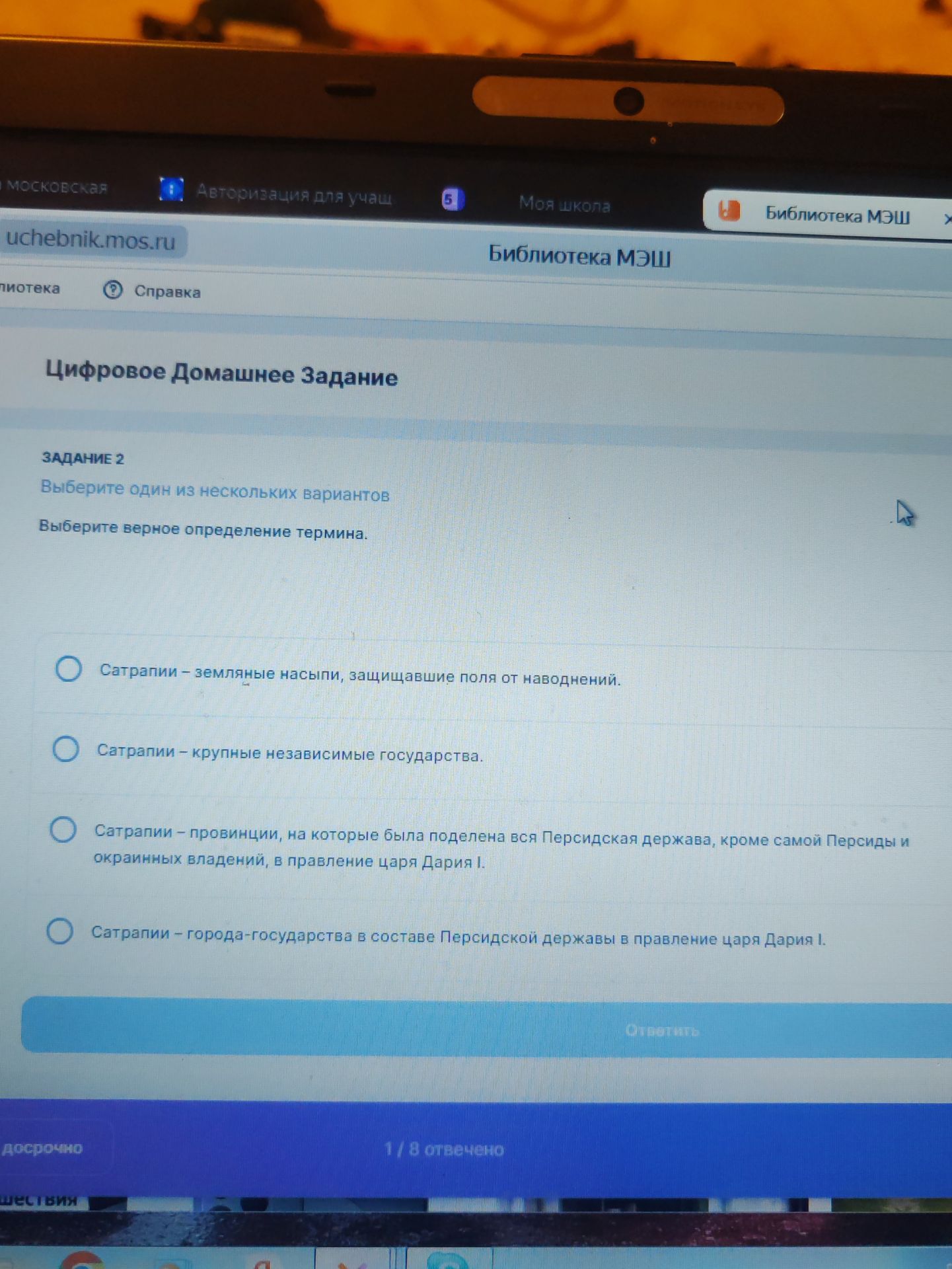Click the 'Выберите верное определение термина' text
952x1269 pixels.
(x=203, y=529)
